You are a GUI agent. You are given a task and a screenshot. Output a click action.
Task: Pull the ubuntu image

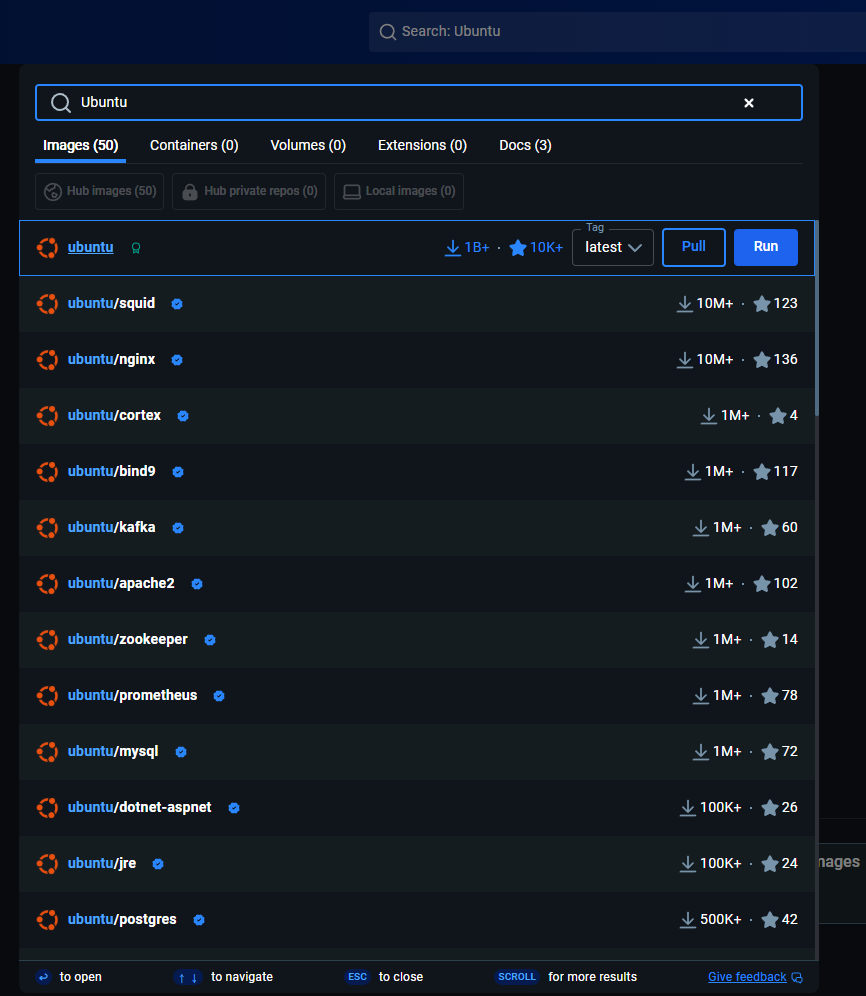tap(694, 247)
